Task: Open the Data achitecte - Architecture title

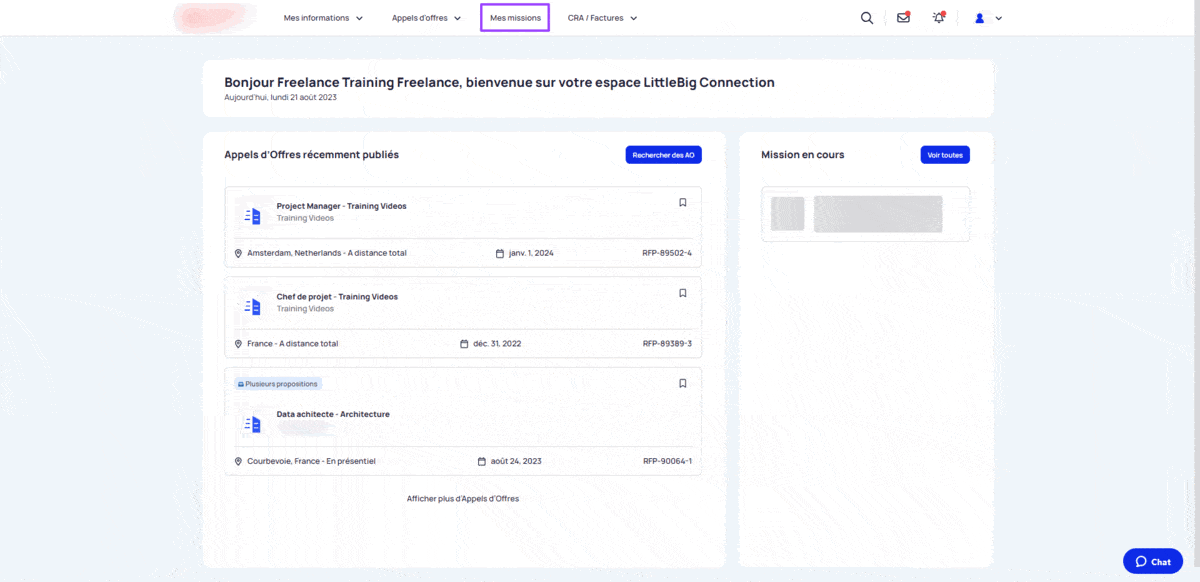Action: click(x=333, y=414)
